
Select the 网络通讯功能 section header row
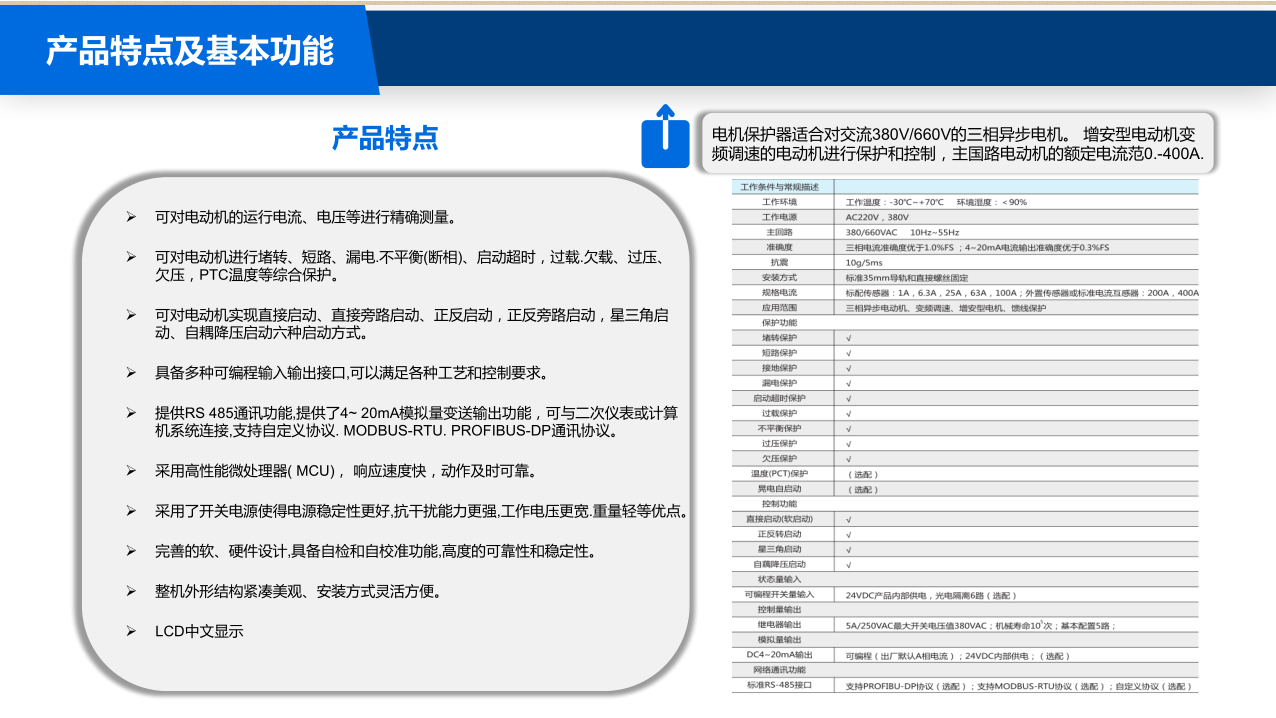[x=779, y=670]
